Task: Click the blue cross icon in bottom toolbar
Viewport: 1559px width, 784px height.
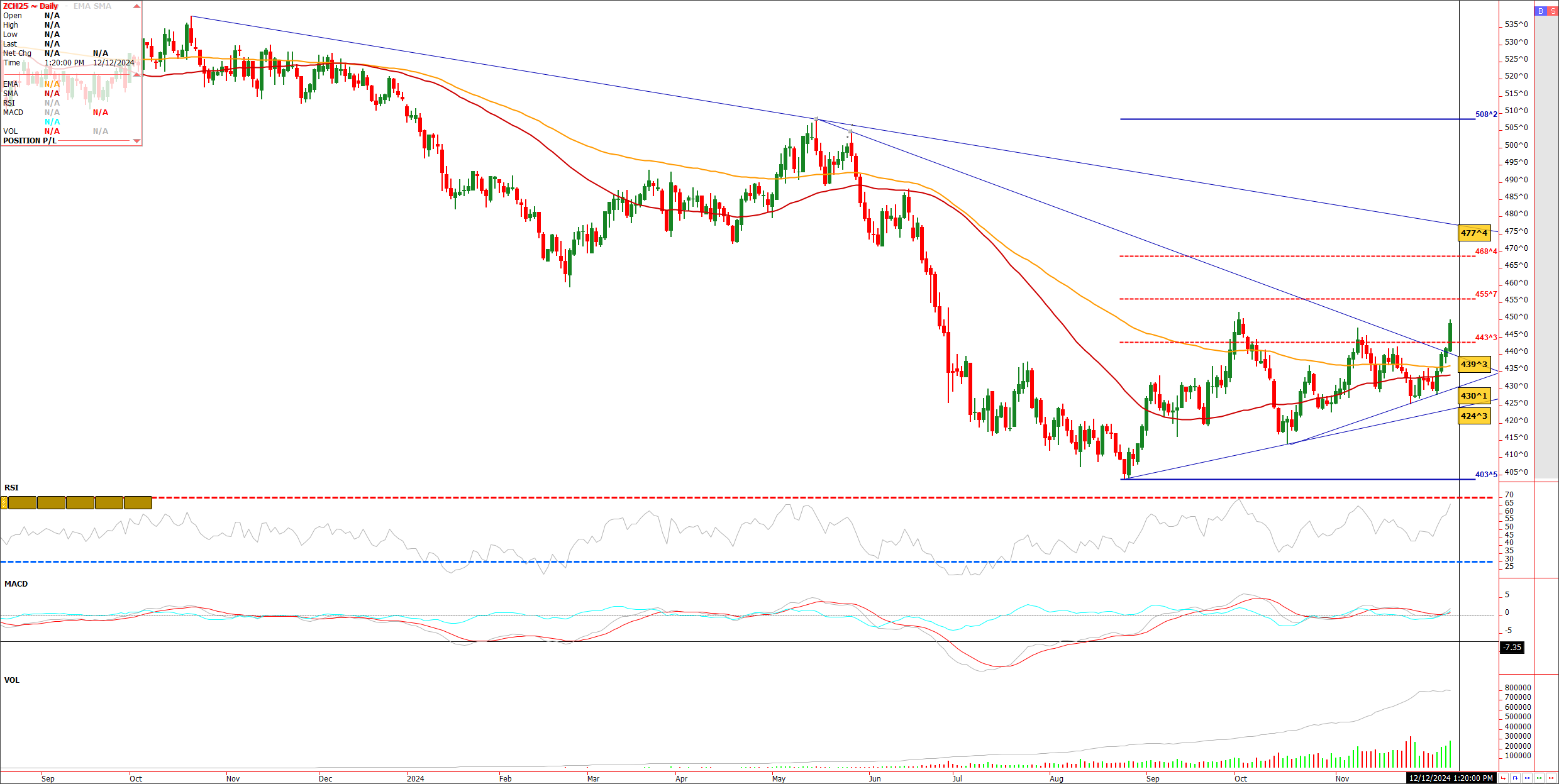Action: pos(1527,778)
